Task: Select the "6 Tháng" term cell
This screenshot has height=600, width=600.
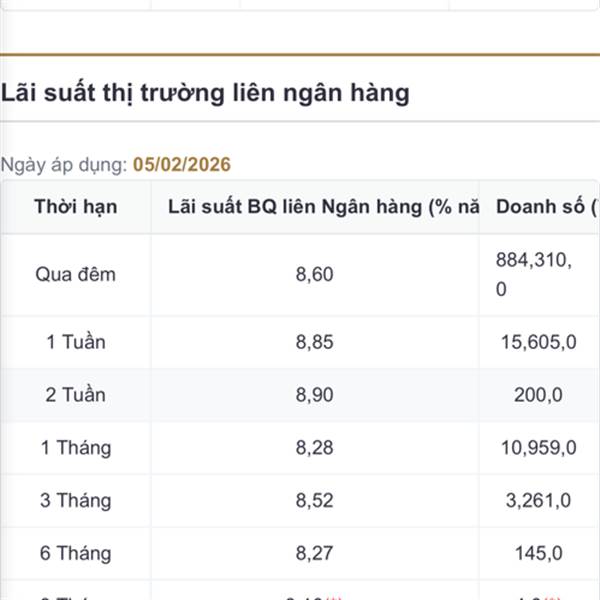Action: (x=75, y=553)
